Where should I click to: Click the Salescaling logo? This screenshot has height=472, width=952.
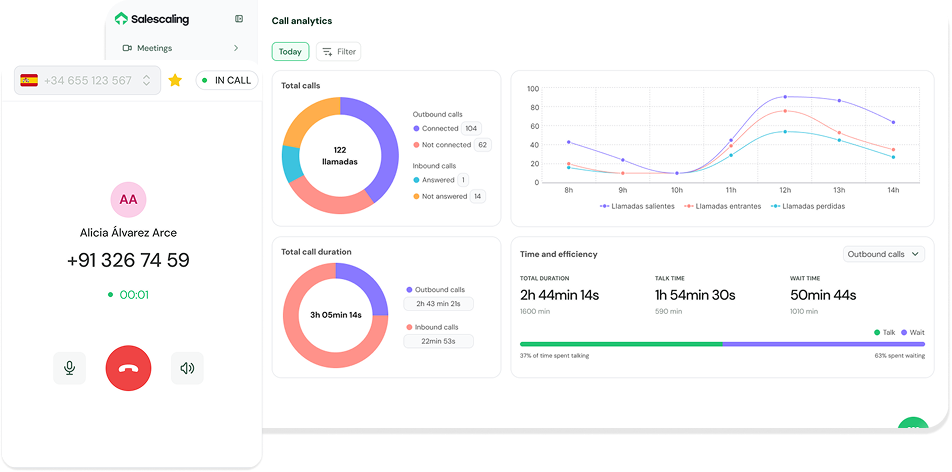[x=152, y=19]
